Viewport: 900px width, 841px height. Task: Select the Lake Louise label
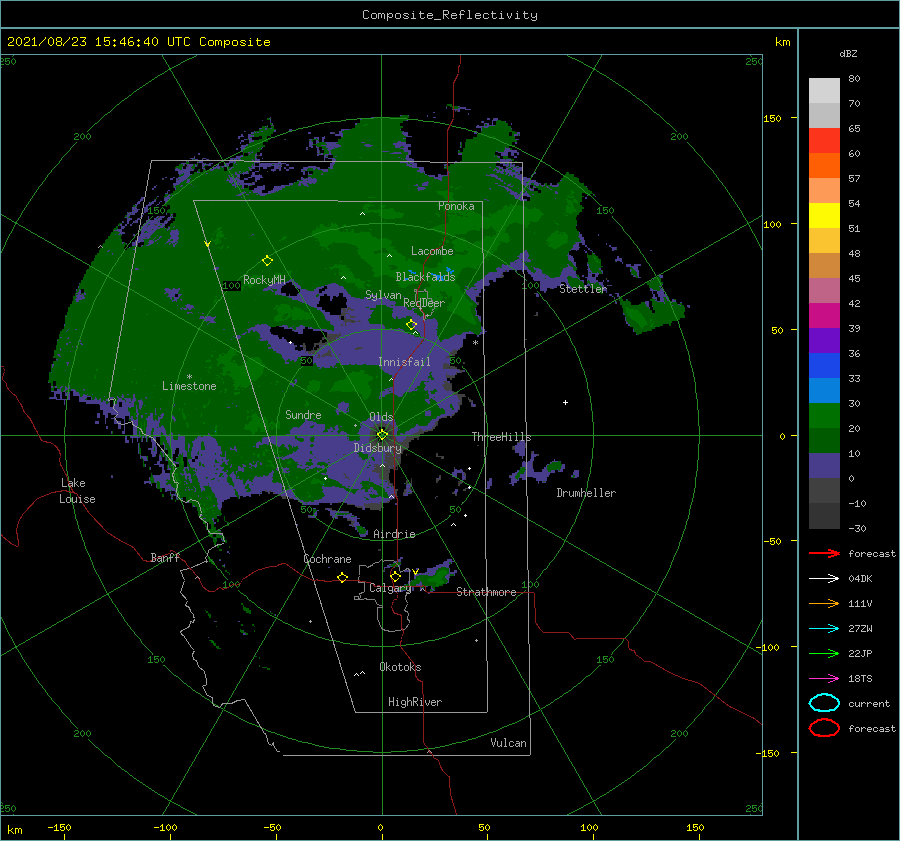tap(77, 491)
